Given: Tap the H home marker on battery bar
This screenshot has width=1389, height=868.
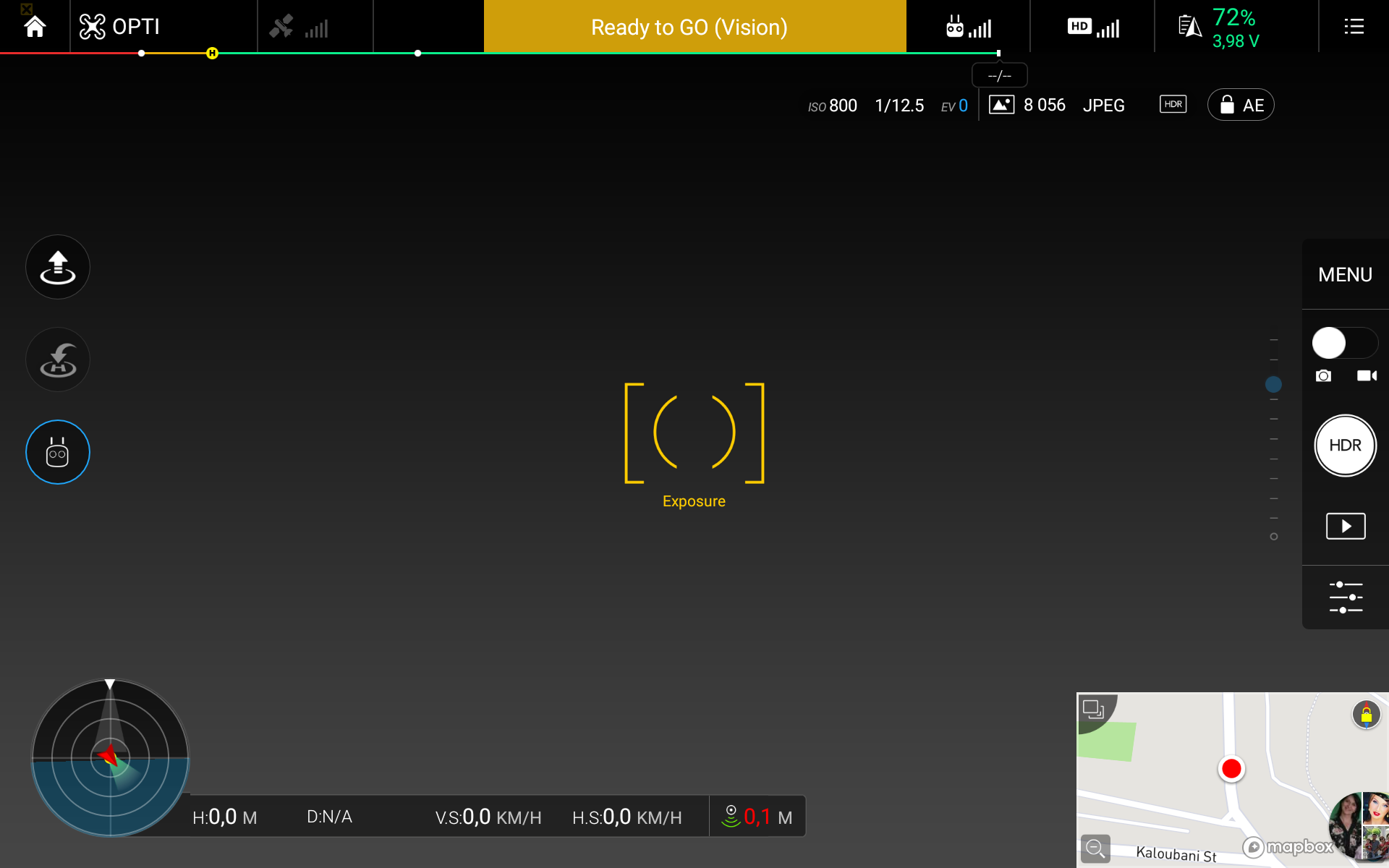Looking at the screenshot, I should click(x=212, y=53).
